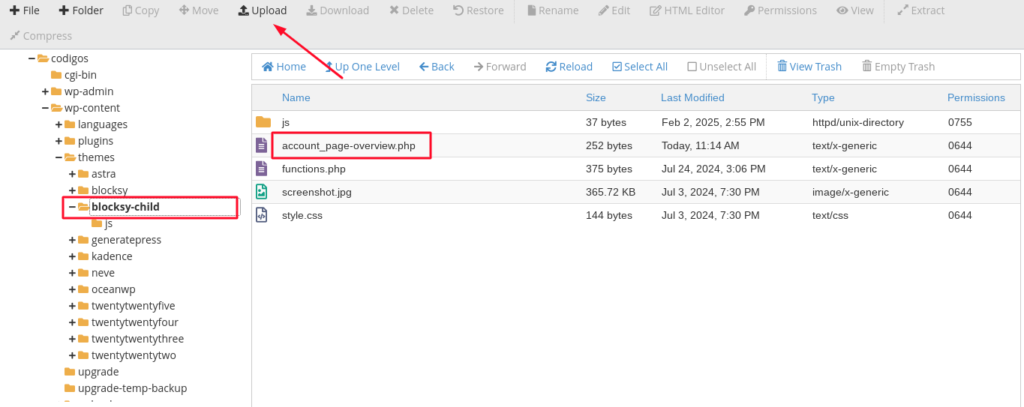
Task: Expand the blocksy theme folder
Action: click(x=72, y=190)
